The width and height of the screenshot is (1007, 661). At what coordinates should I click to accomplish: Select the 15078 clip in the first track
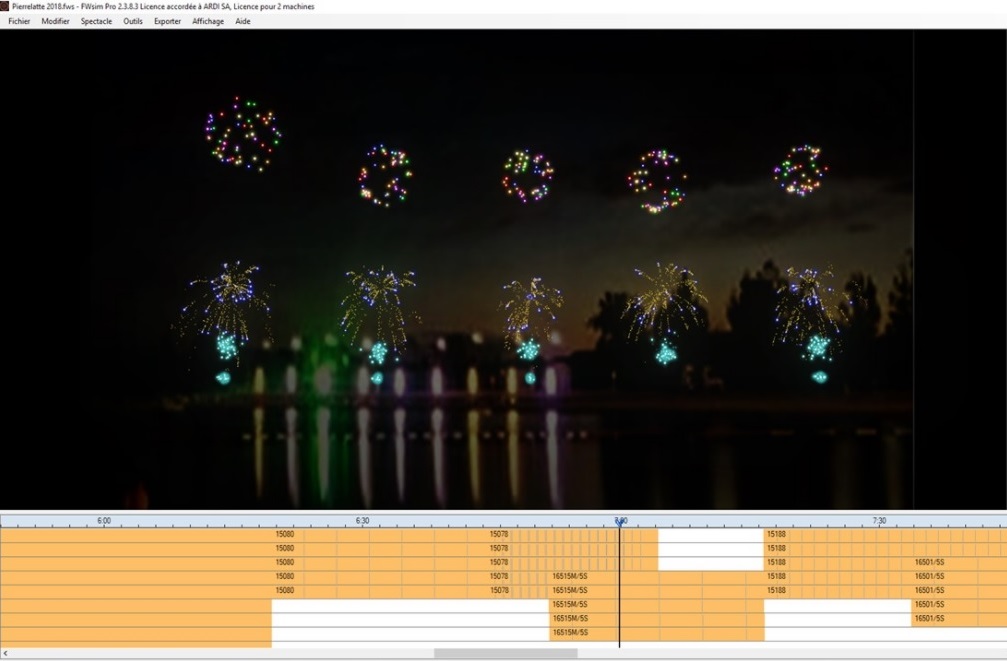(499, 534)
